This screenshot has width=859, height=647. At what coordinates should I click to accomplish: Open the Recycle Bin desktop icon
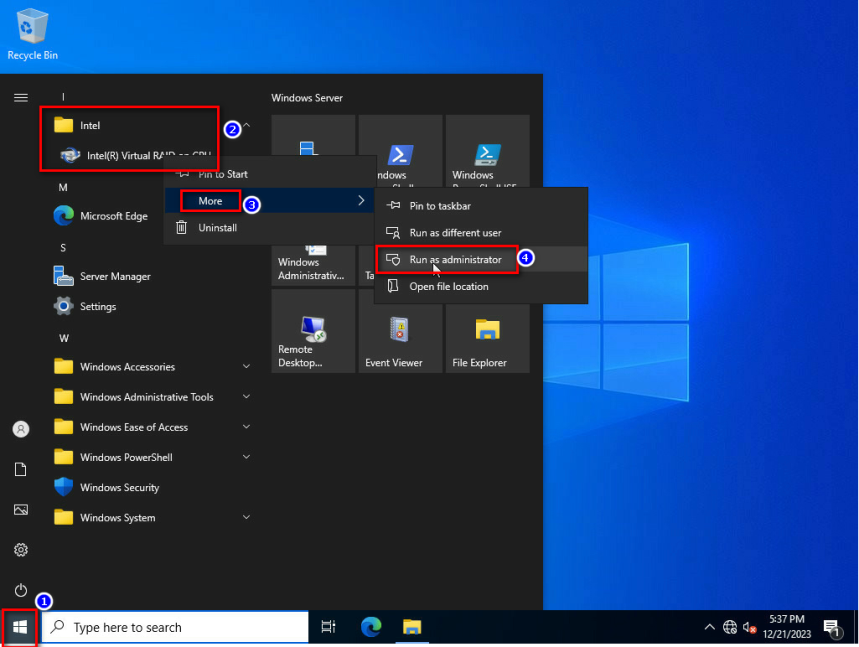coord(32,34)
